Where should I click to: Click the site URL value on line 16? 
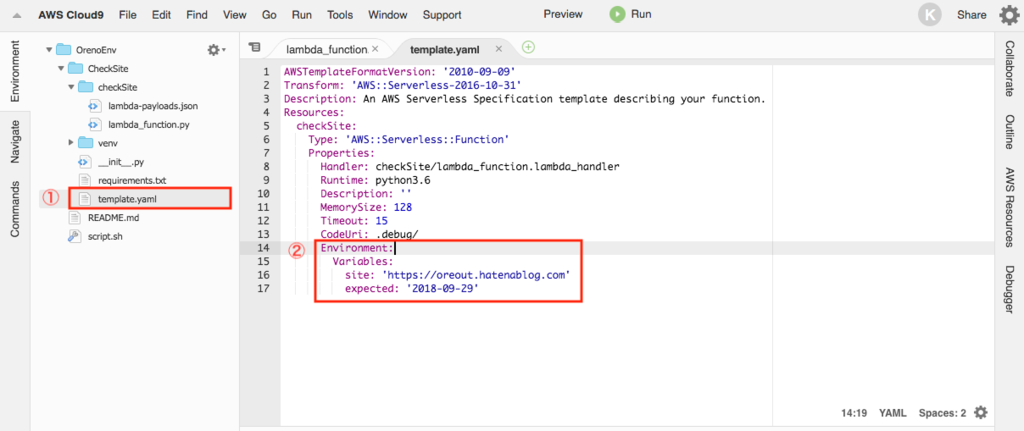[474, 275]
